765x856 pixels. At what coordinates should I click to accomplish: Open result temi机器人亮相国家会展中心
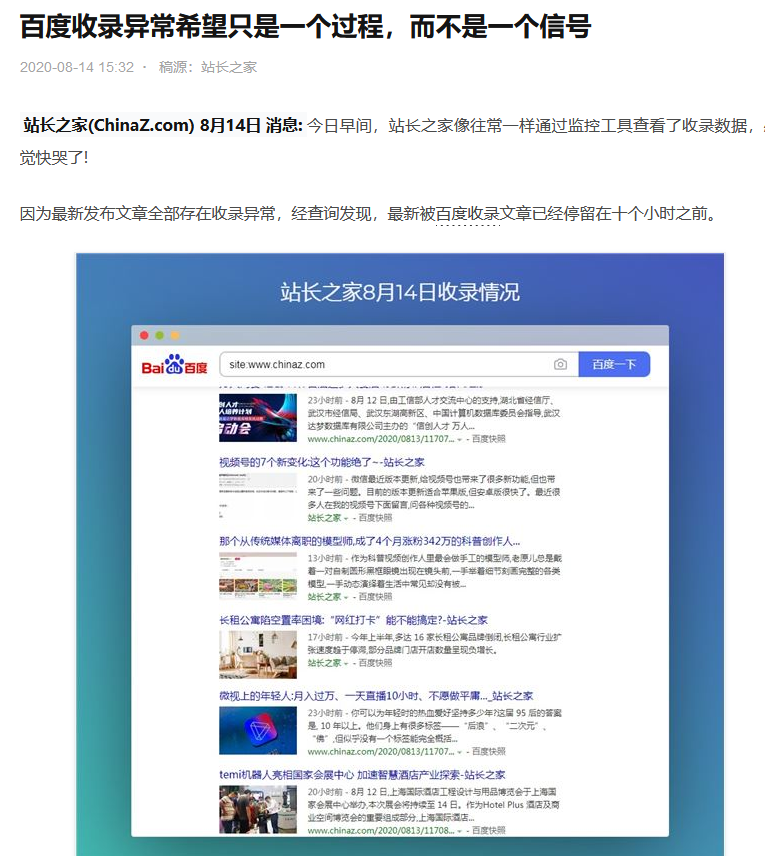[362, 775]
